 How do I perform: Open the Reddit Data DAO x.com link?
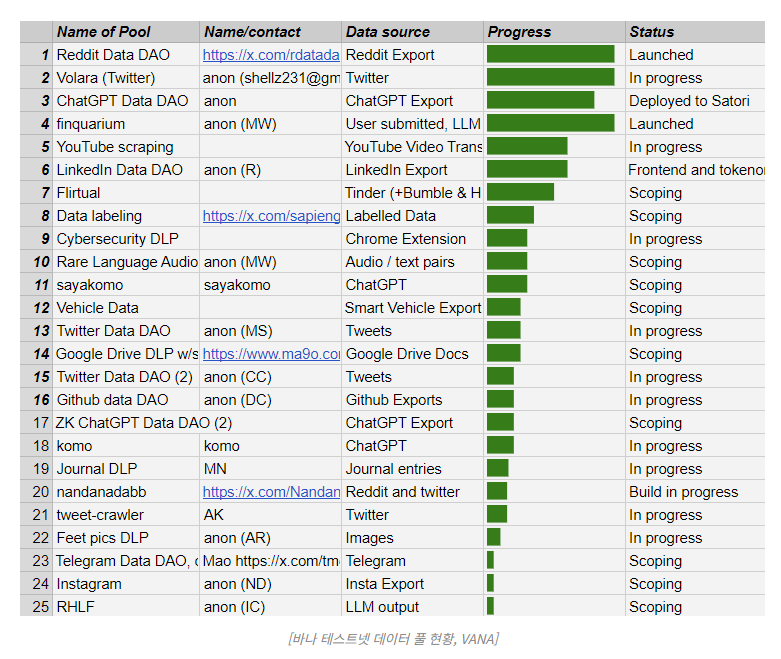(271, 55)
